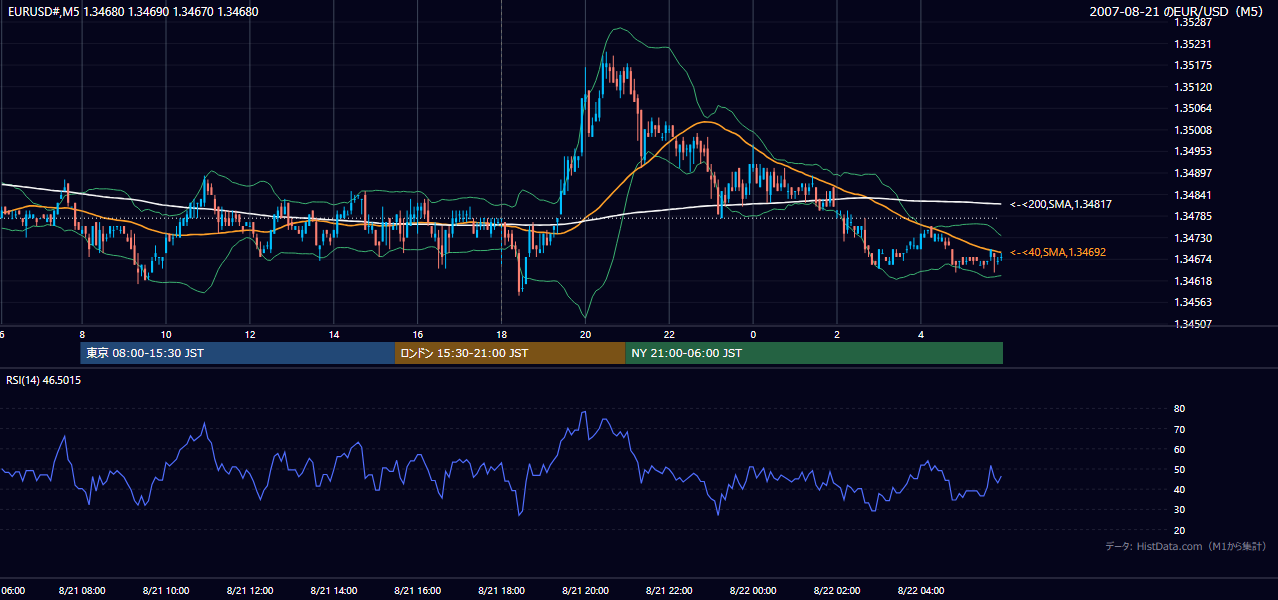Viewport: 1278px width, 600px height.
Task: Click hour marker 18 under price chart
Action: click(502, 334)
